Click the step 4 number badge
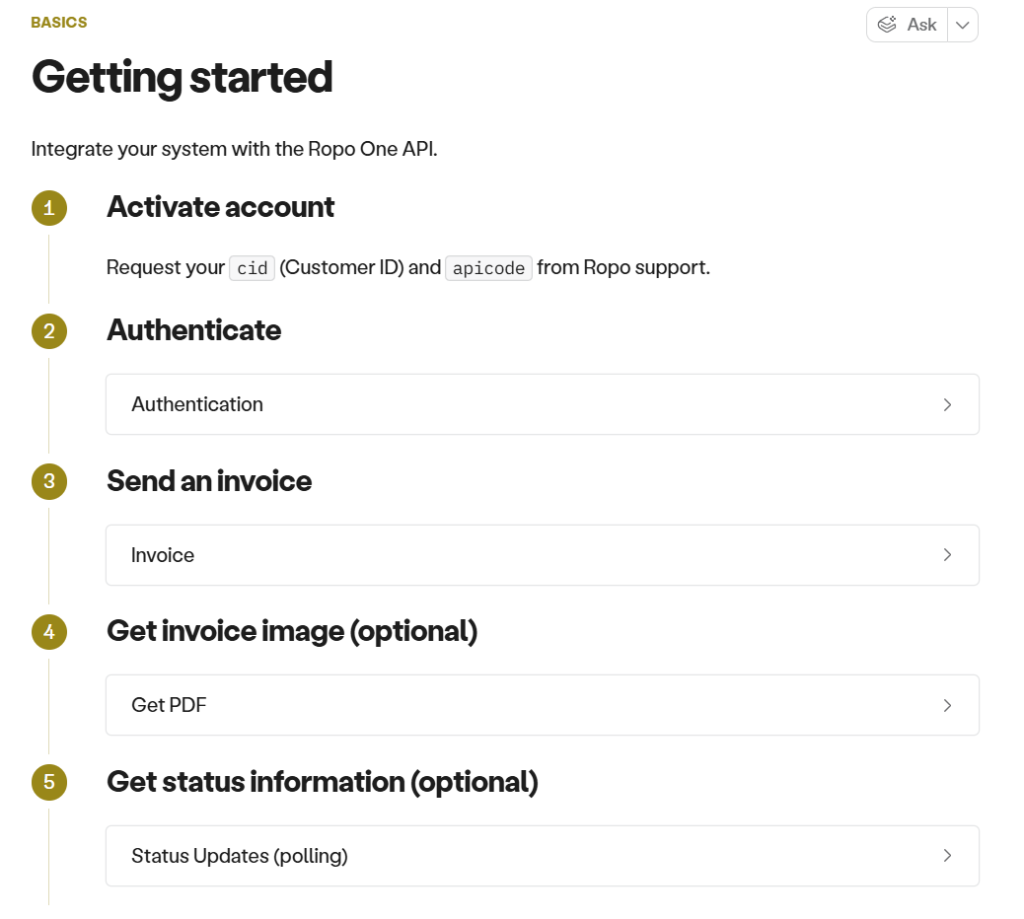Image resolution: width=1024 pixels, height=919 pixels. pos(49,632)
